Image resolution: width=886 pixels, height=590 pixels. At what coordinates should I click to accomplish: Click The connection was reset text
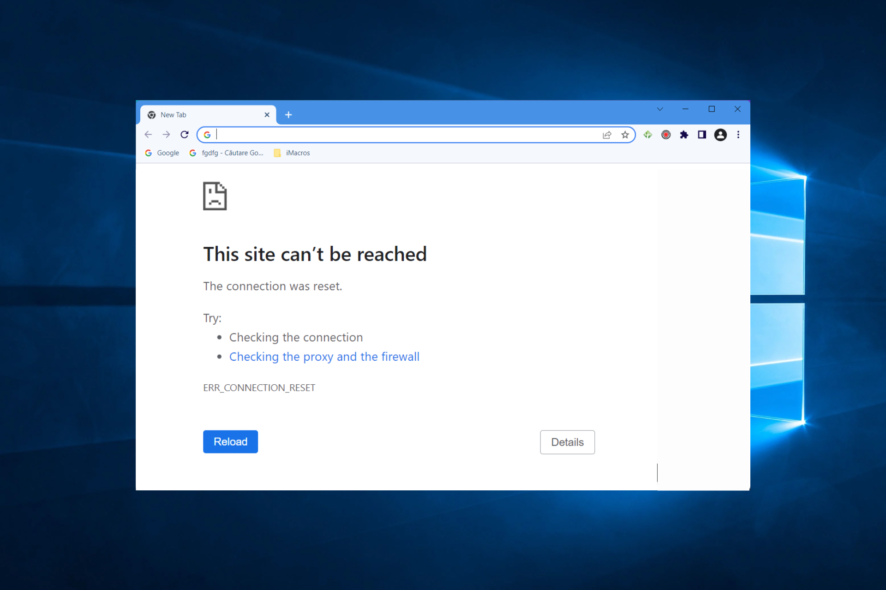pyautogui.click(x=272, y=286)
